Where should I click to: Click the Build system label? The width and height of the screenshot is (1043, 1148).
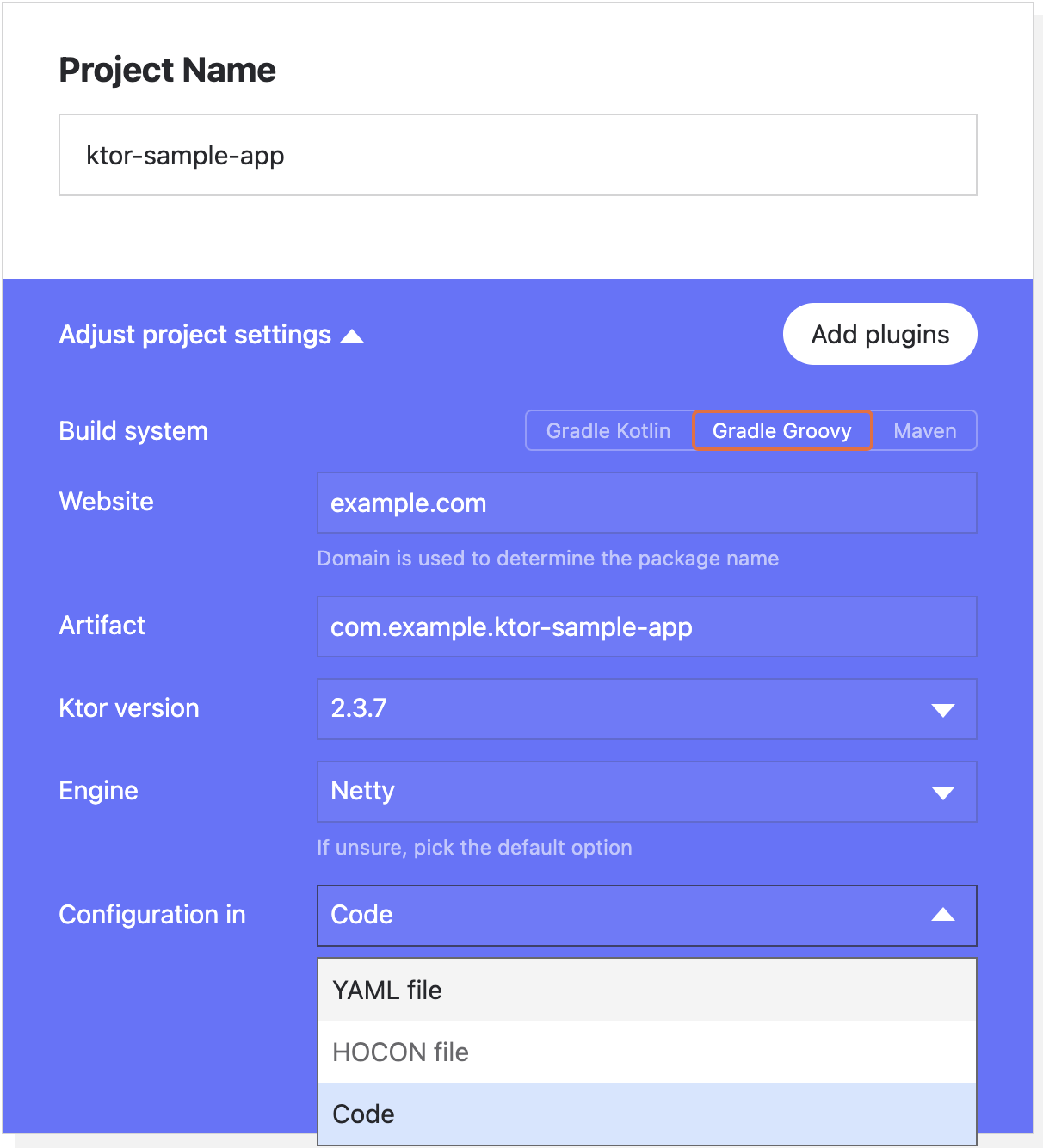pos(133,431)
